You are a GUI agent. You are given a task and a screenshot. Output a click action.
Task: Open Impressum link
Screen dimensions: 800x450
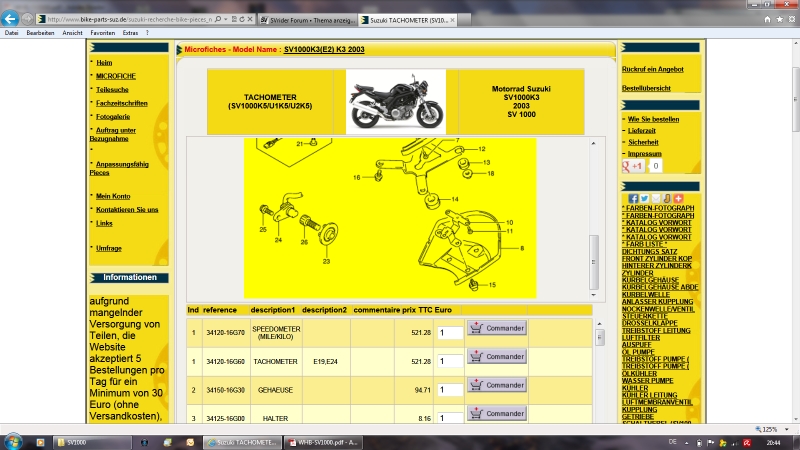click(x=644, y=154)
